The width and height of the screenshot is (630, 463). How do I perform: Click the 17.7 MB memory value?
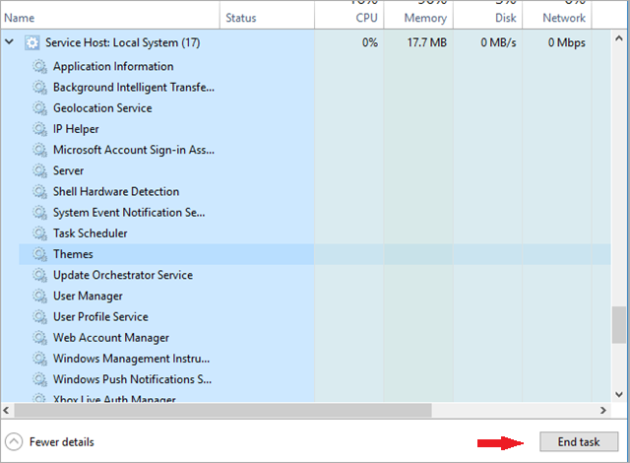[427, 42]
